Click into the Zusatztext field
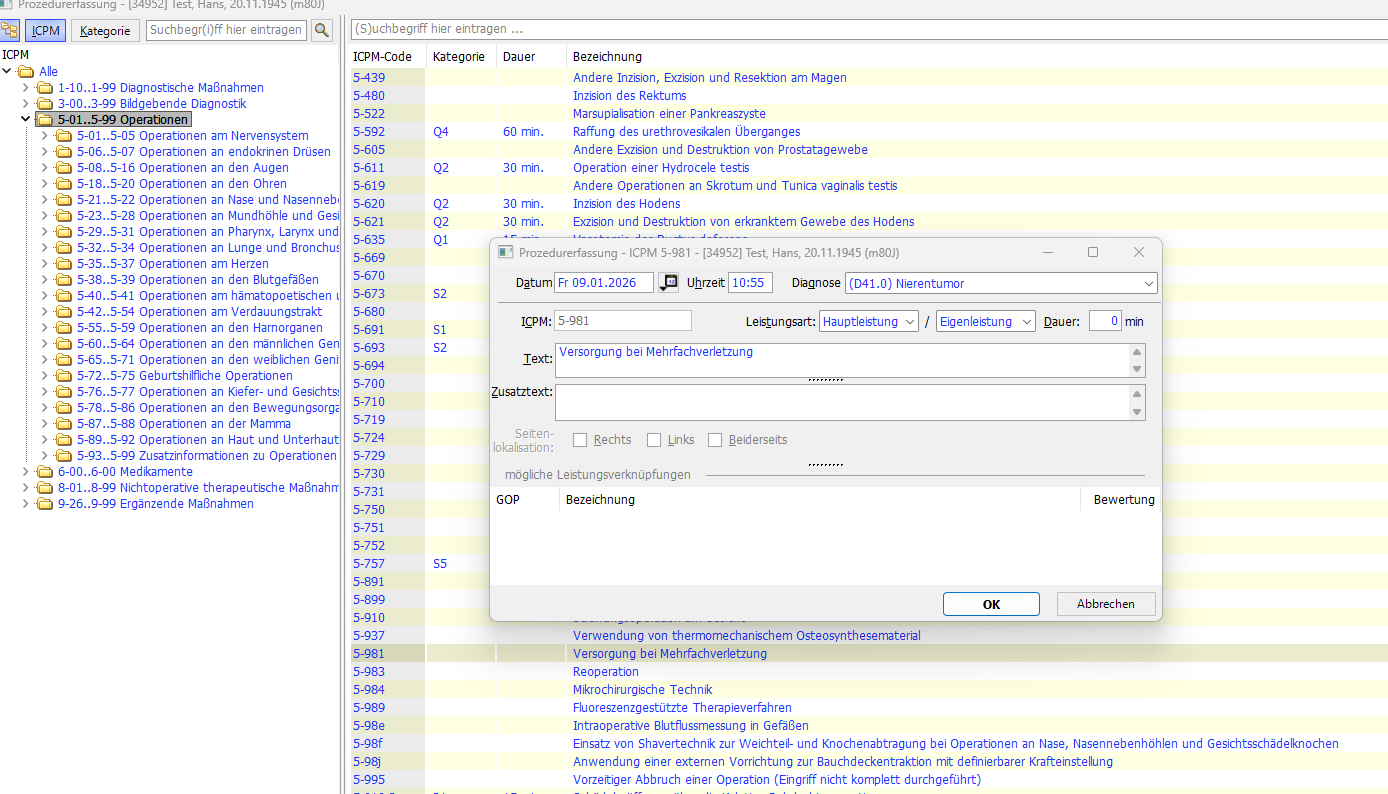The height and width of the screenshot is (794, 1388). pyautogui.click(x=840, y=402)
